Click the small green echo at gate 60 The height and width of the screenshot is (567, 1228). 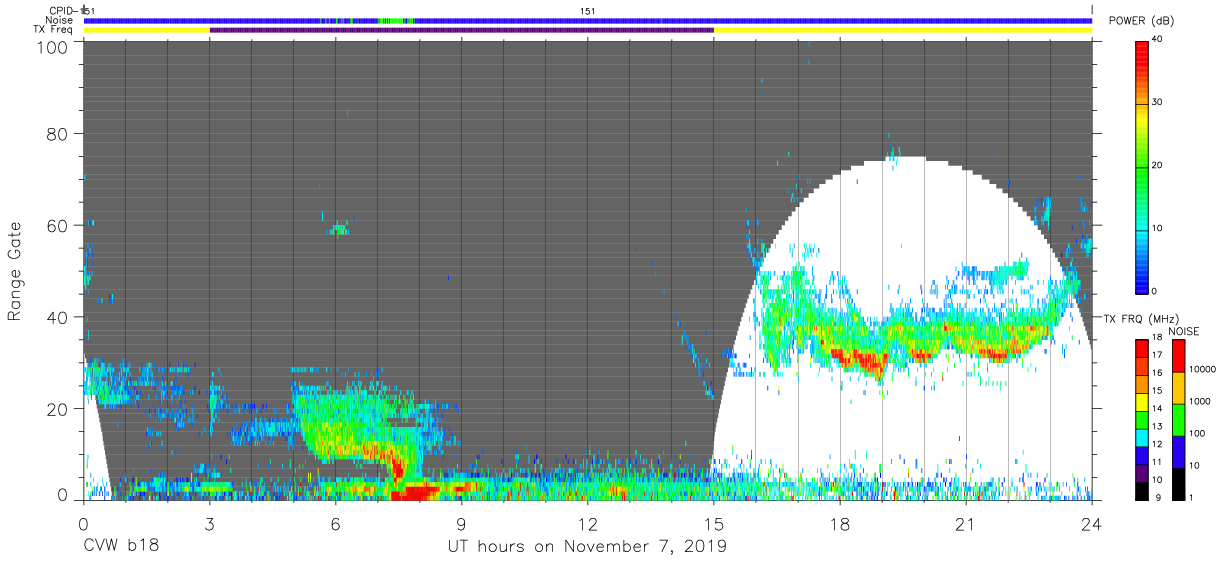(340, 229)
